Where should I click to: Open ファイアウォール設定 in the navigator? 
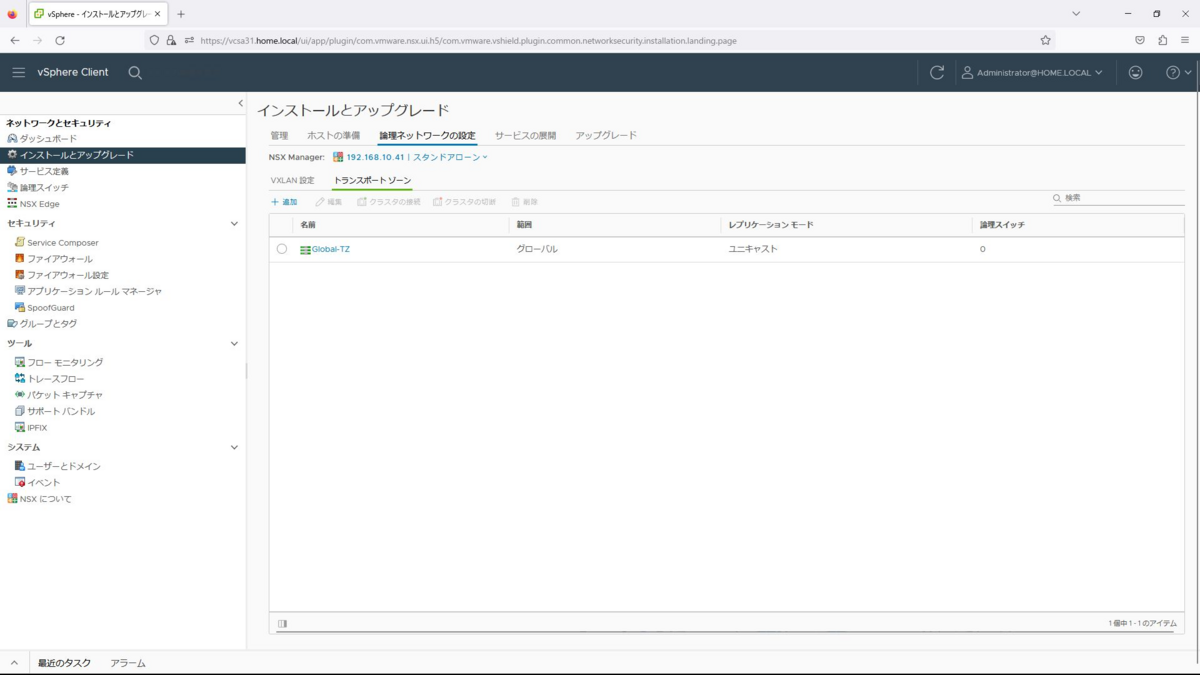tap(67, 275)
